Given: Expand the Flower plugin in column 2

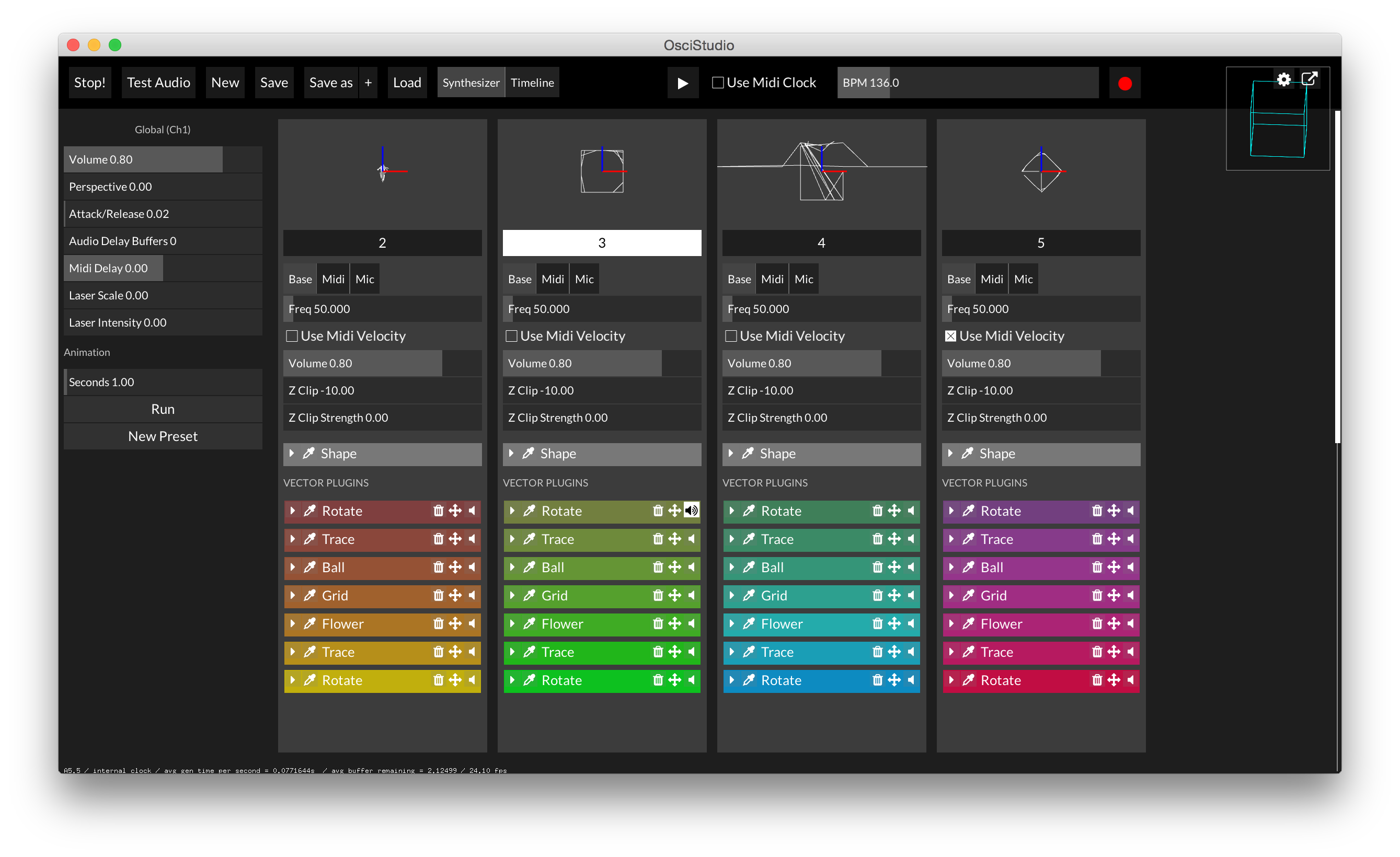Looking at the screenshot, I should [293, 623].
